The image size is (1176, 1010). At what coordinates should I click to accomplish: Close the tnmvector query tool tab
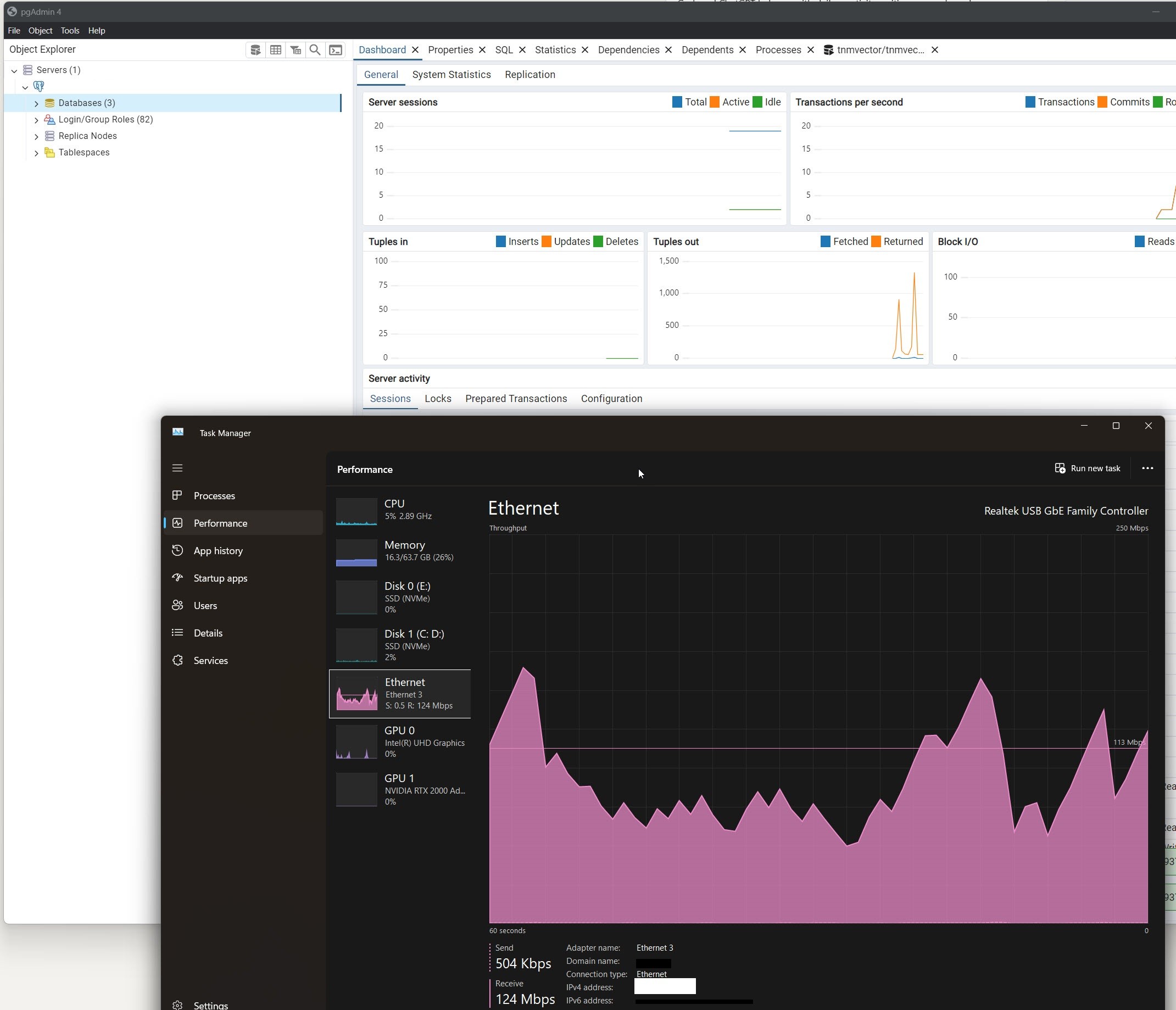coord(934,50)
